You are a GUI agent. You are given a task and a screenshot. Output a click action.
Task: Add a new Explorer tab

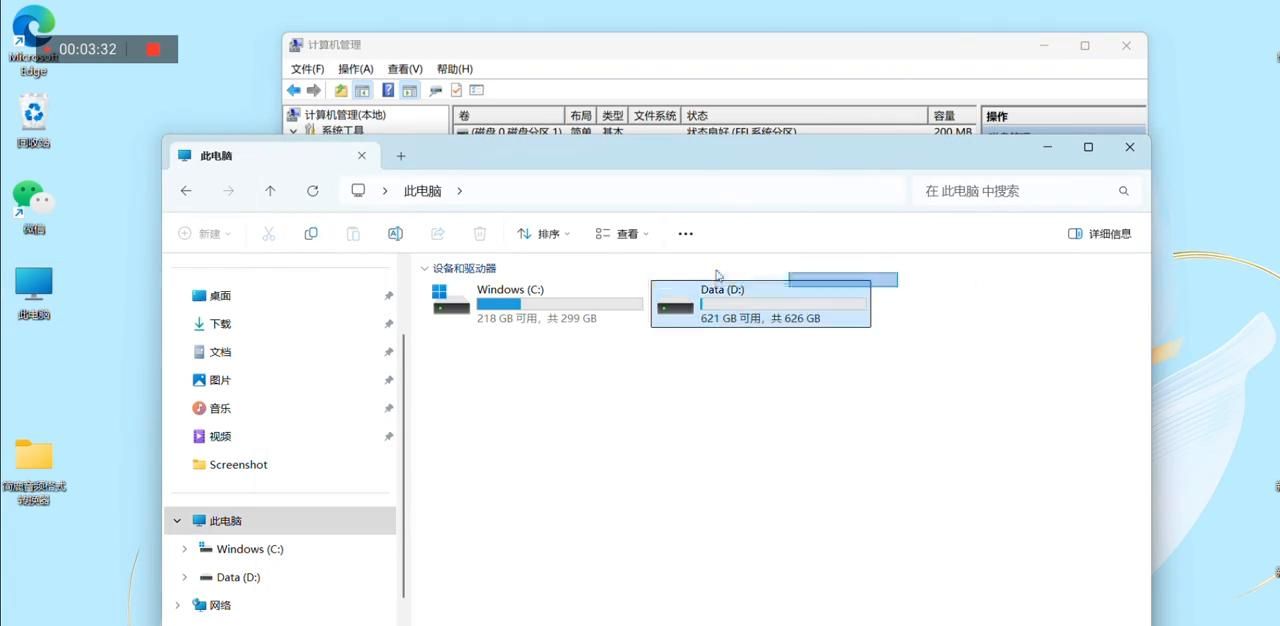point(401,156)
